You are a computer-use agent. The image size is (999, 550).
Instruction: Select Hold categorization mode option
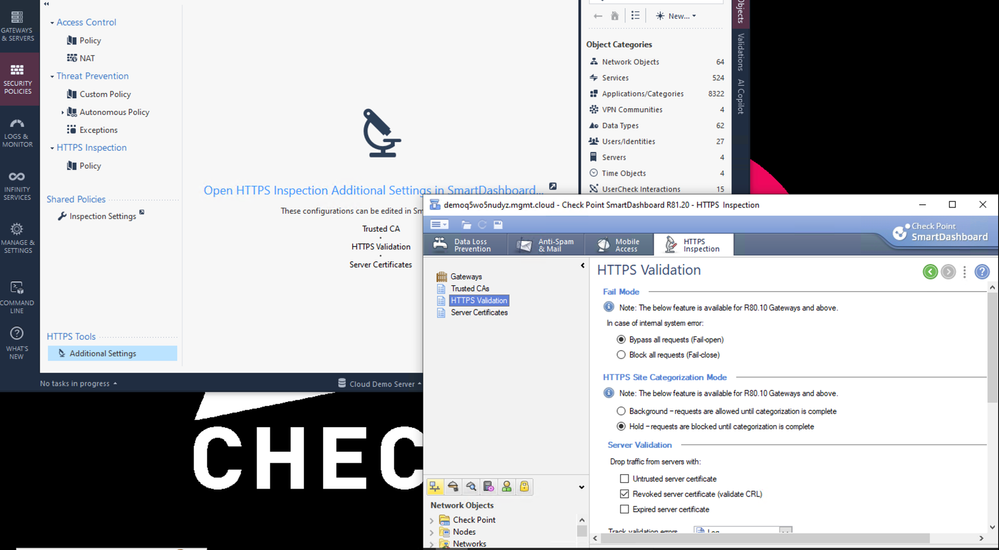(621, 426)
